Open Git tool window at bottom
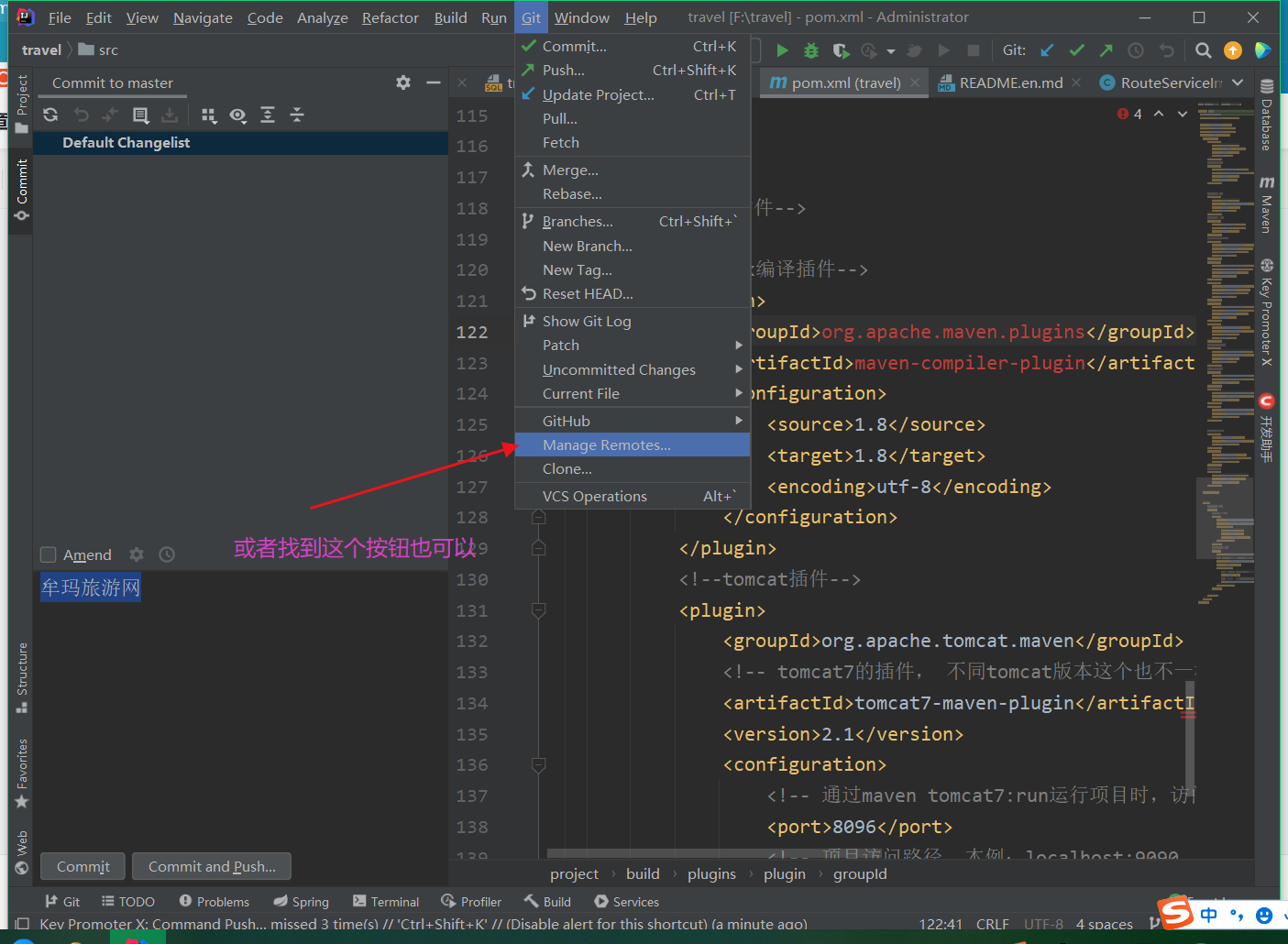 pos(62,902)
